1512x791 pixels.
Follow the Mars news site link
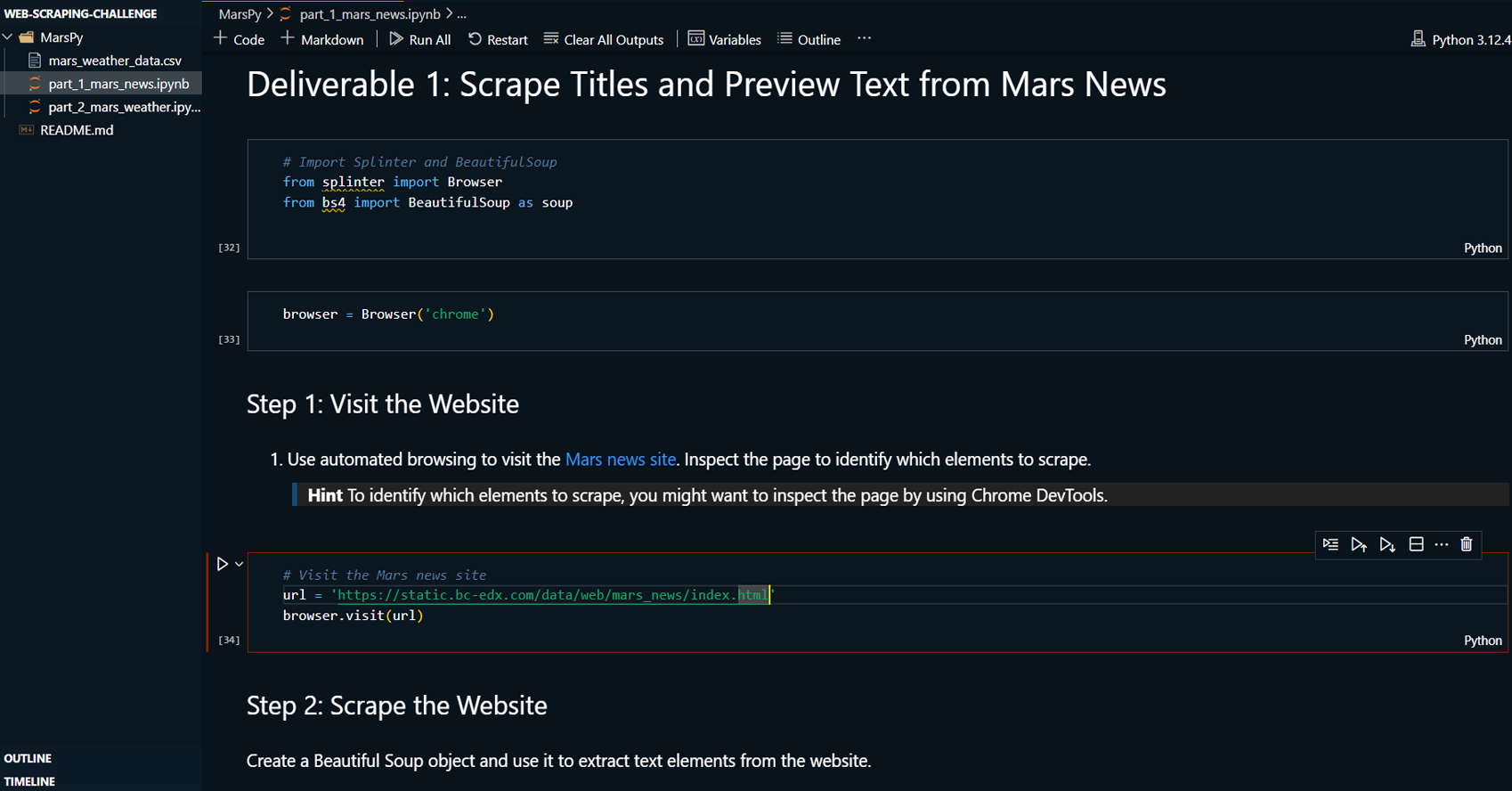620,460
